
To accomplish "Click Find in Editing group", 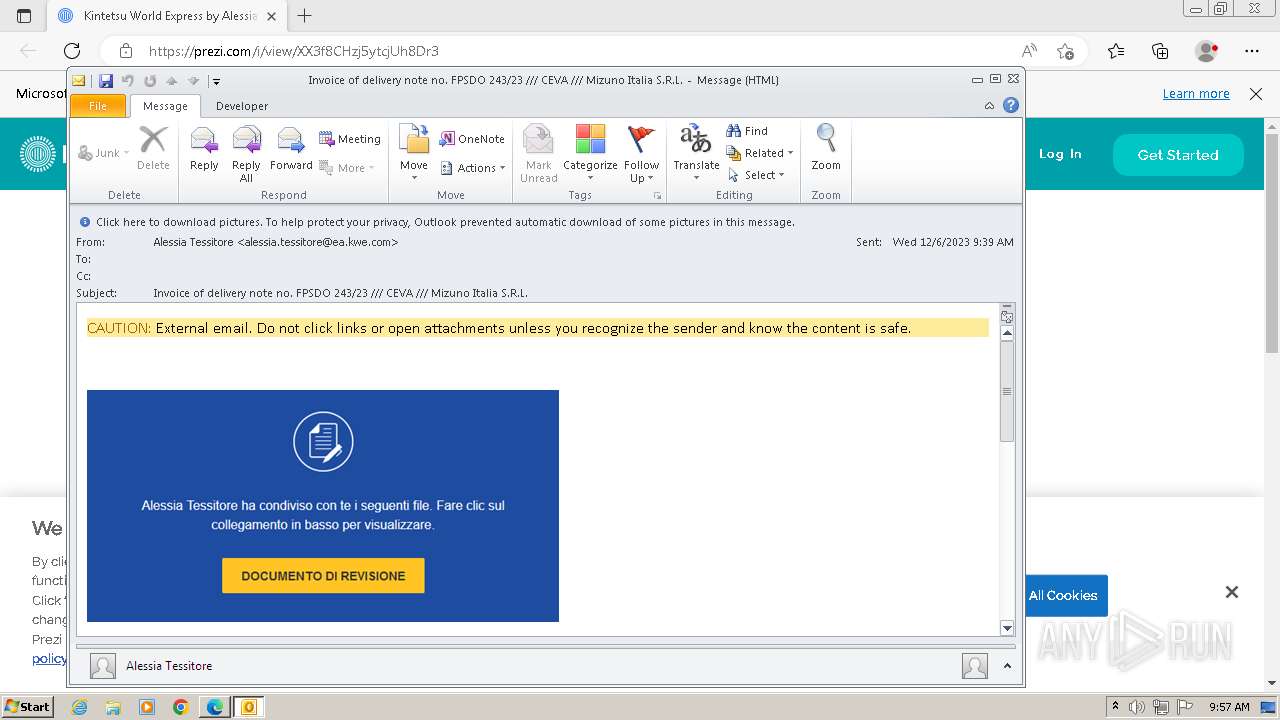I will tap(747, 131).
